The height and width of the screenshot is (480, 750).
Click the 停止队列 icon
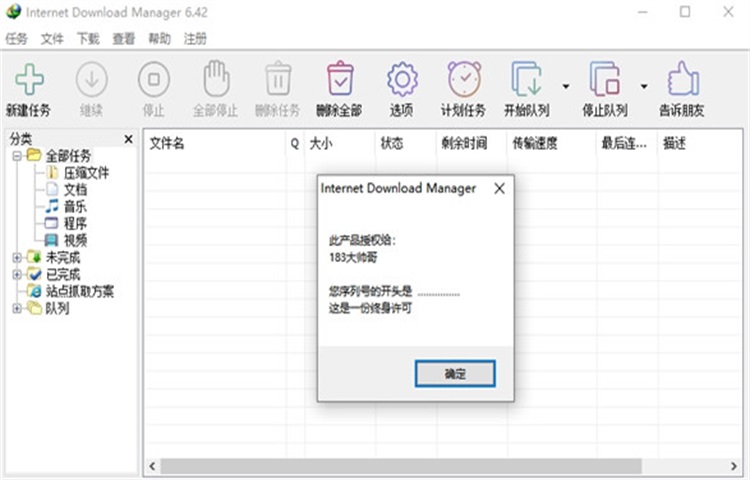pyautogui.click(x=605, y=79)
